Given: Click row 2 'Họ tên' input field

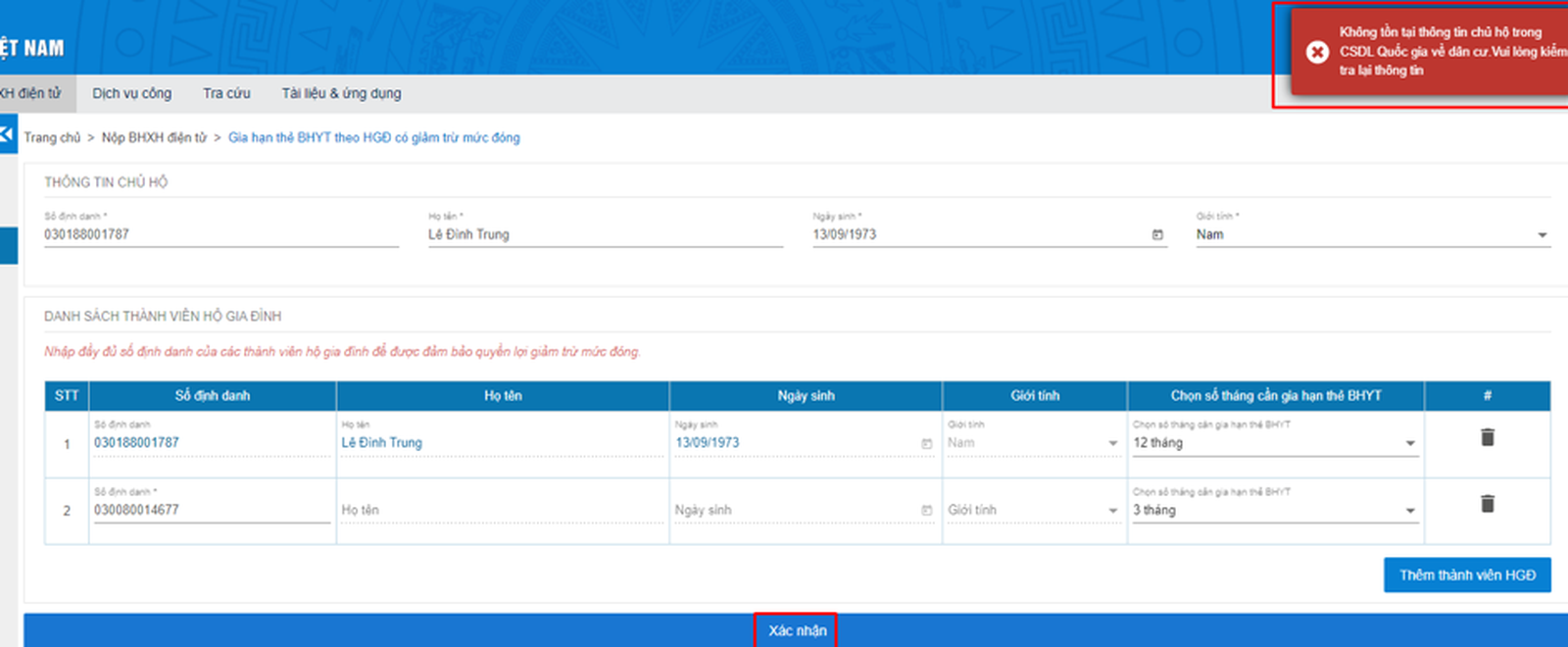Looking at the screenshot, I should (x=502, y=511).
